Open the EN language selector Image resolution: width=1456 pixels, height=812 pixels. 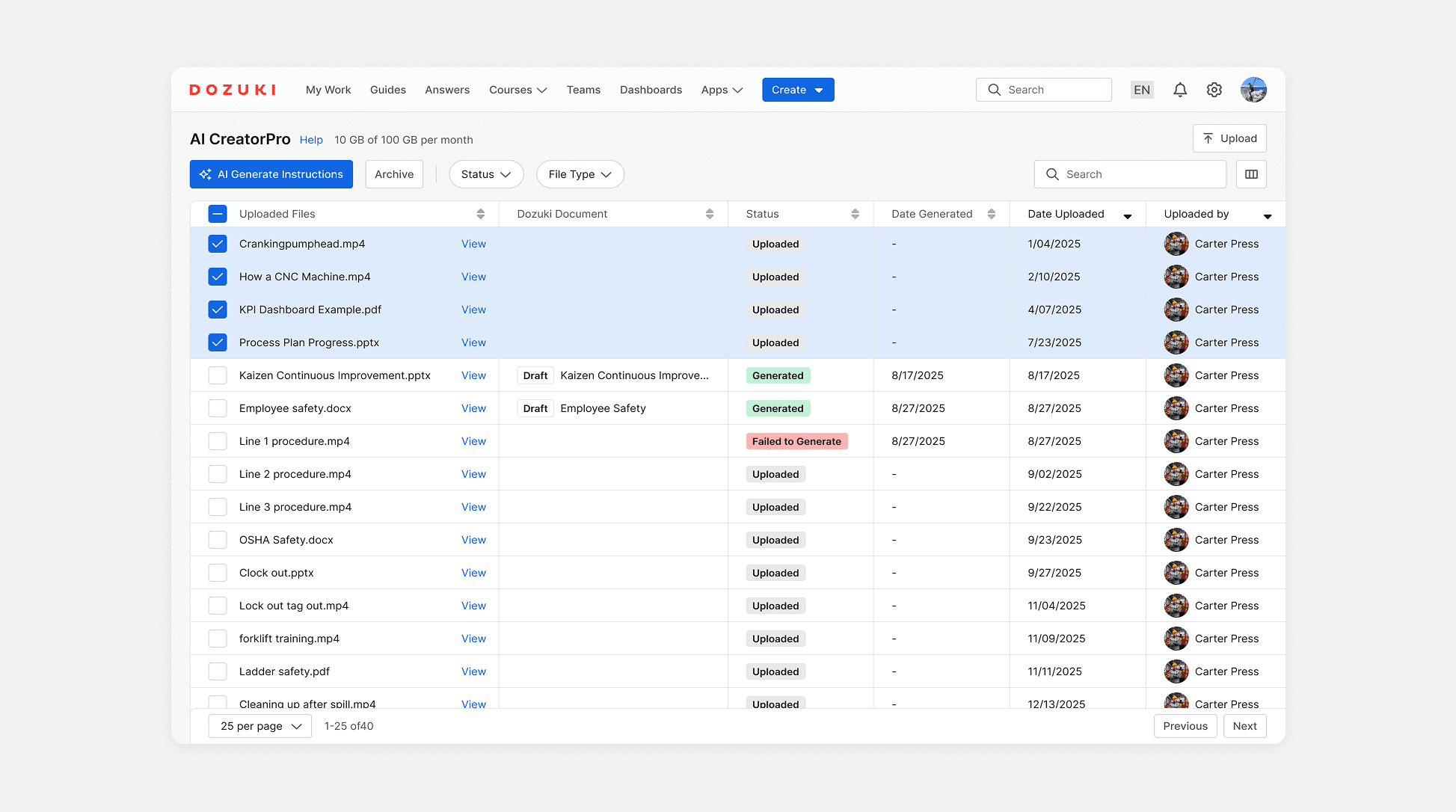click(x=1142, y=90)
